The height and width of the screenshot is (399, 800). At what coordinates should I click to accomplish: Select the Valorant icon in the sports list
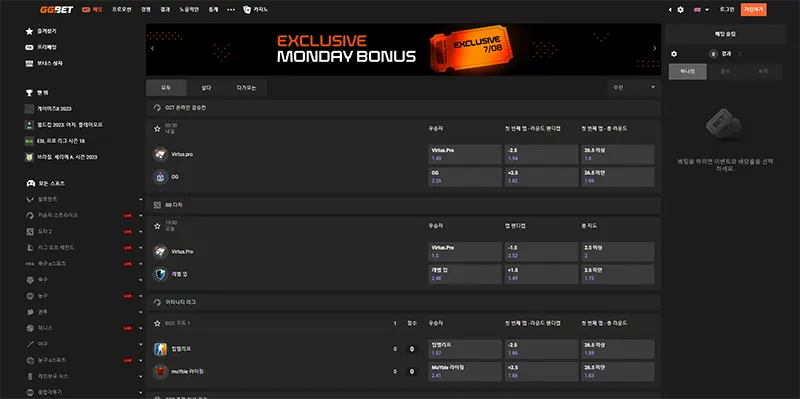coord(30,199)
